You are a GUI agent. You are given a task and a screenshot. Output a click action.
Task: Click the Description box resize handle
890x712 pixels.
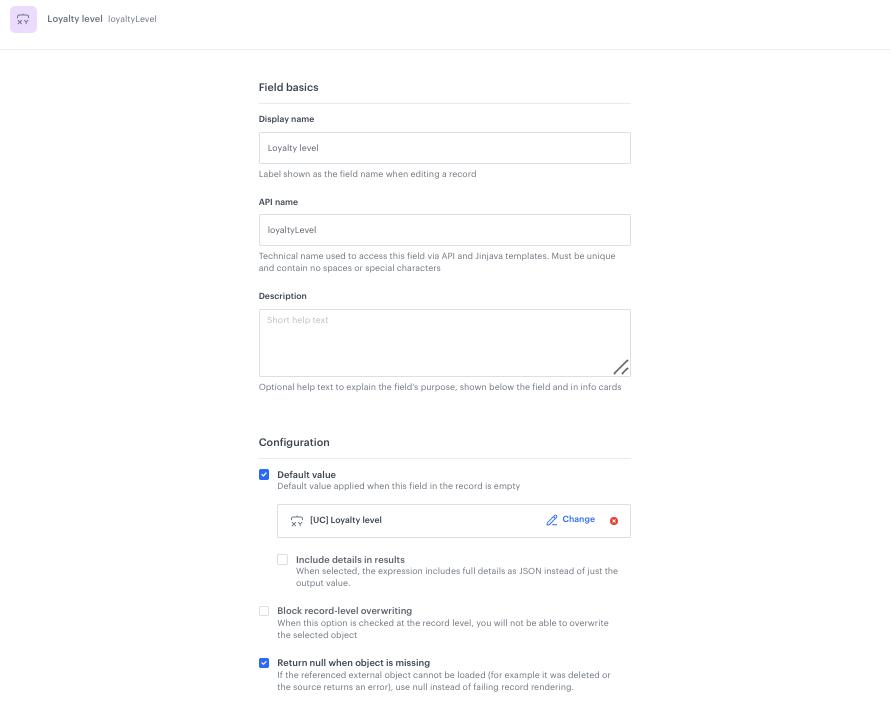[621, 367]
